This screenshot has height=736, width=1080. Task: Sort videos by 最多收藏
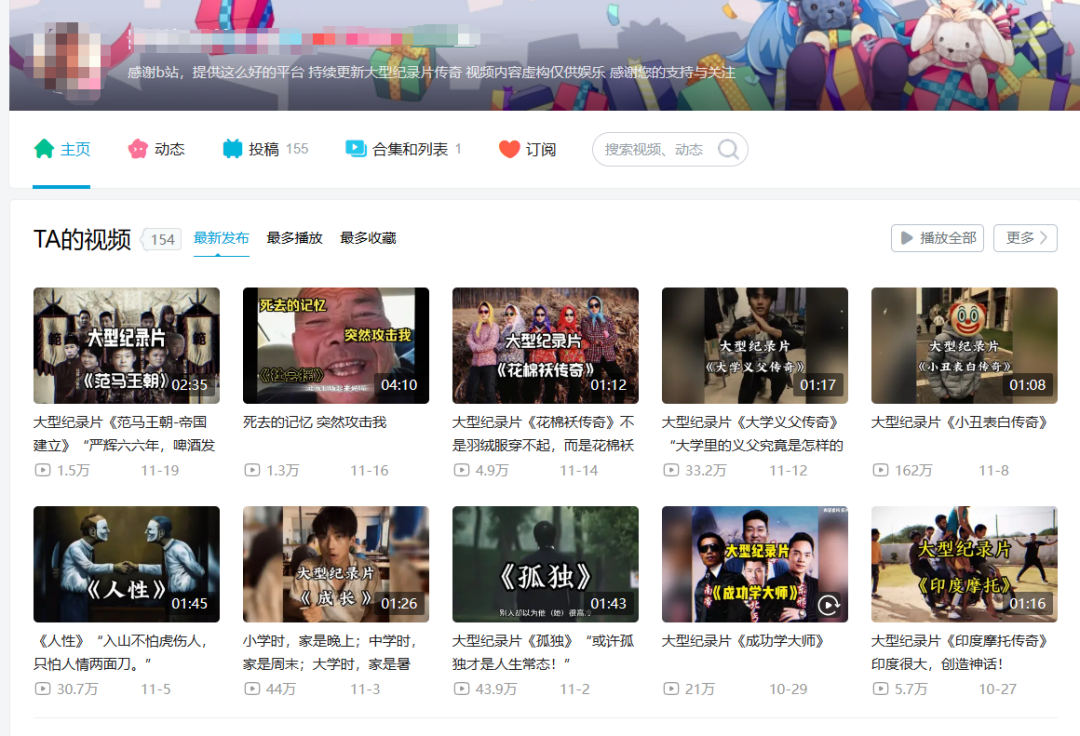[x=368, y=238]
